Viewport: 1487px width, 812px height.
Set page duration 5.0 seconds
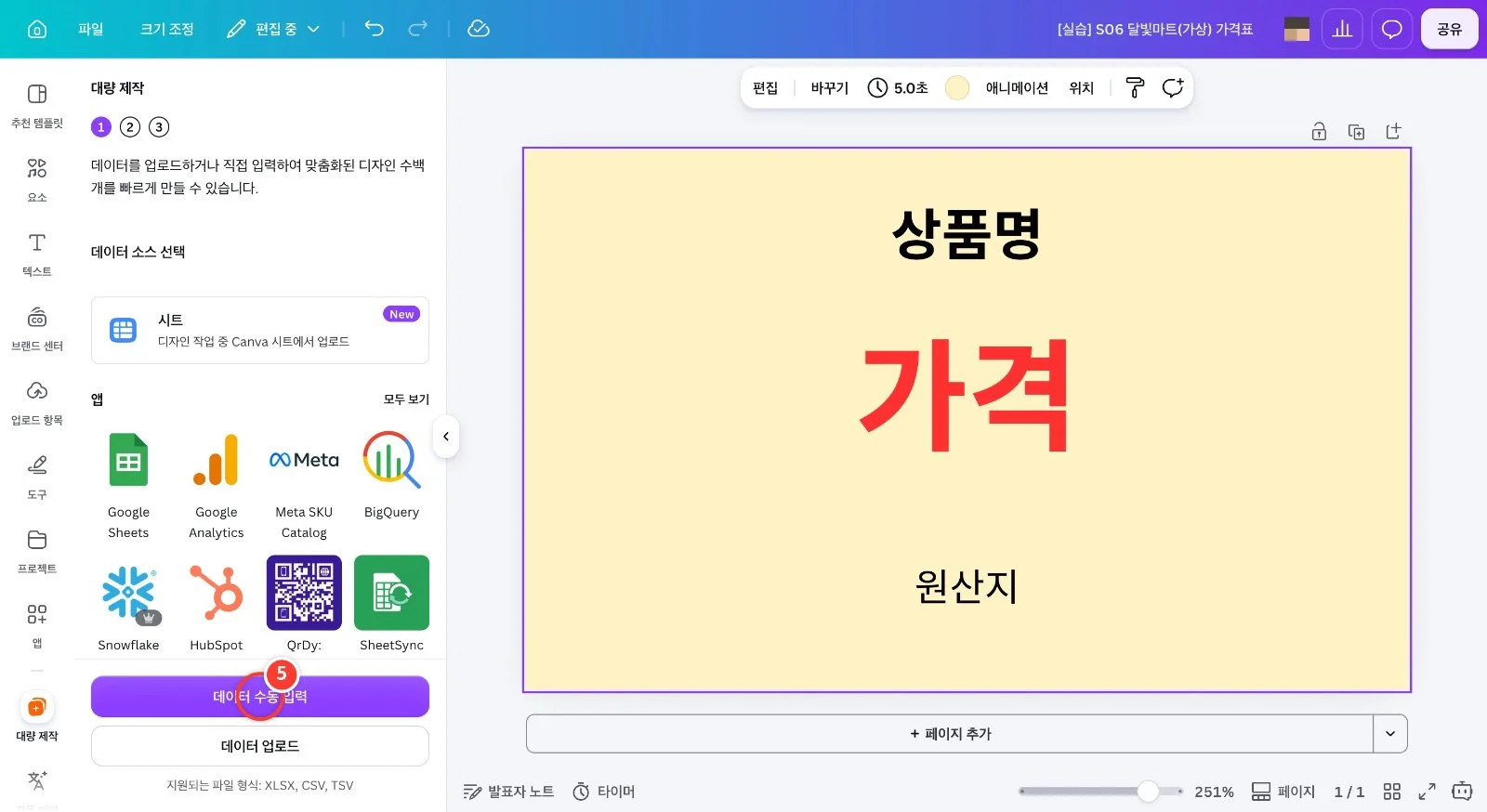898,87
